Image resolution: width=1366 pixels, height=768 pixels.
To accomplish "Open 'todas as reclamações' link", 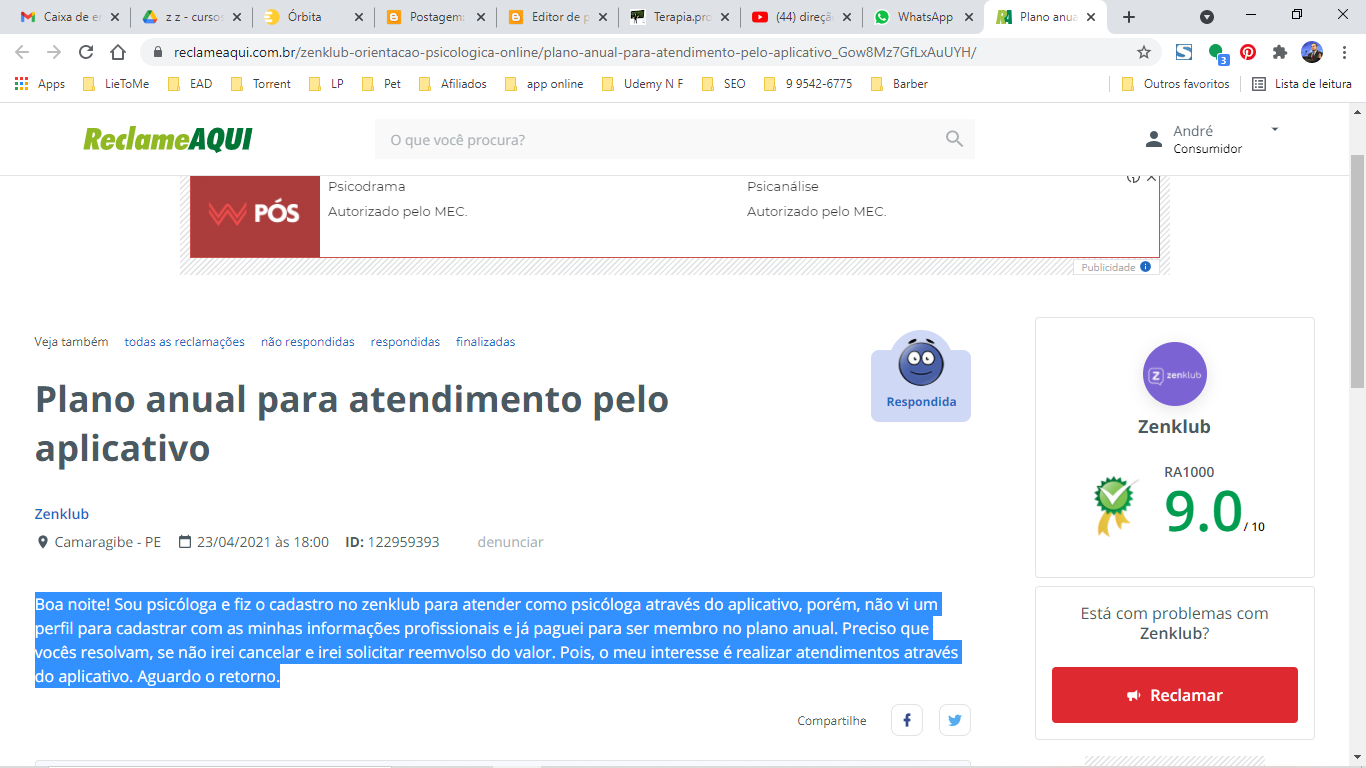I will tap(185, 342).
